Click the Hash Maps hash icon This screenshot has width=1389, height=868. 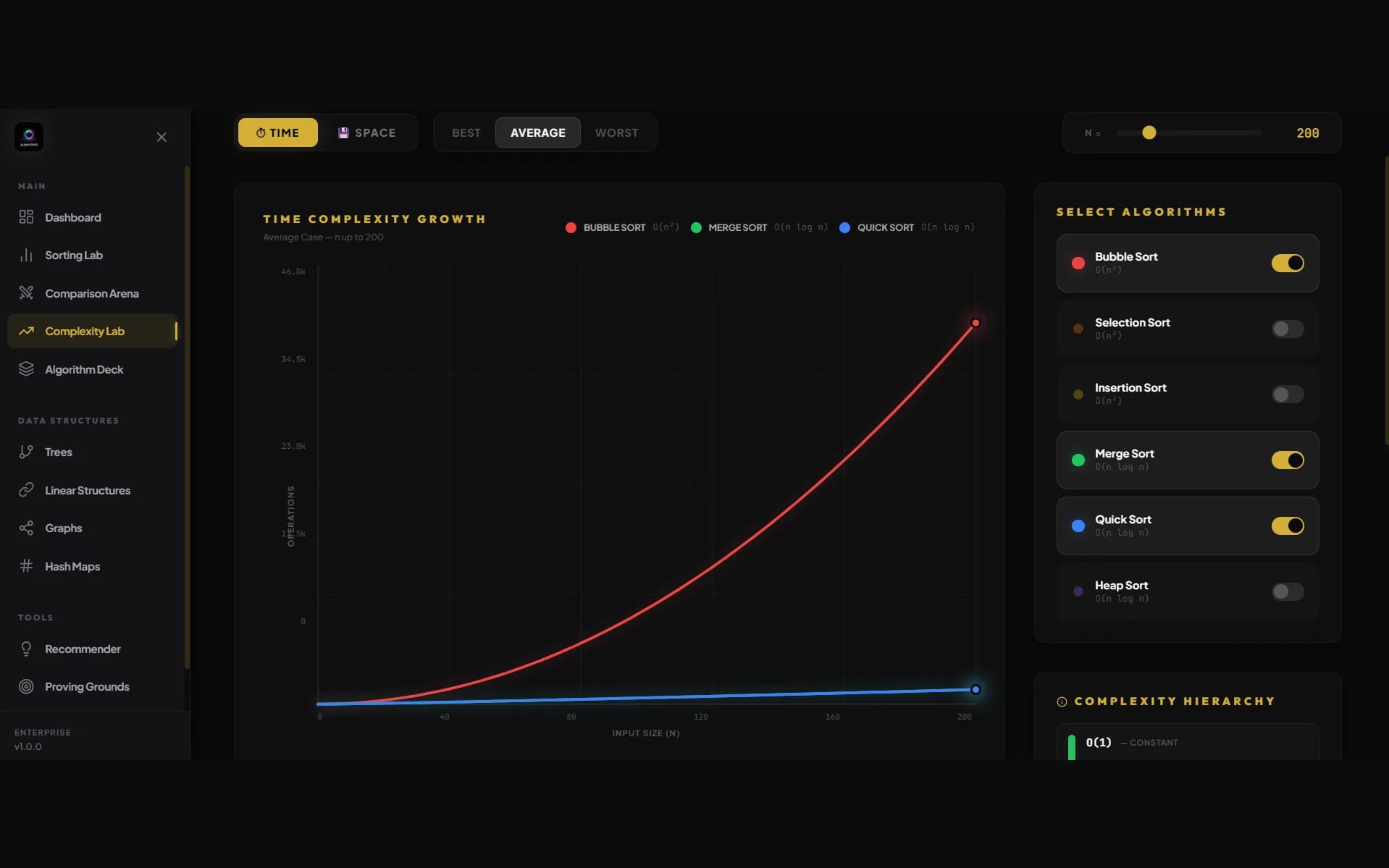pos(26,566)
